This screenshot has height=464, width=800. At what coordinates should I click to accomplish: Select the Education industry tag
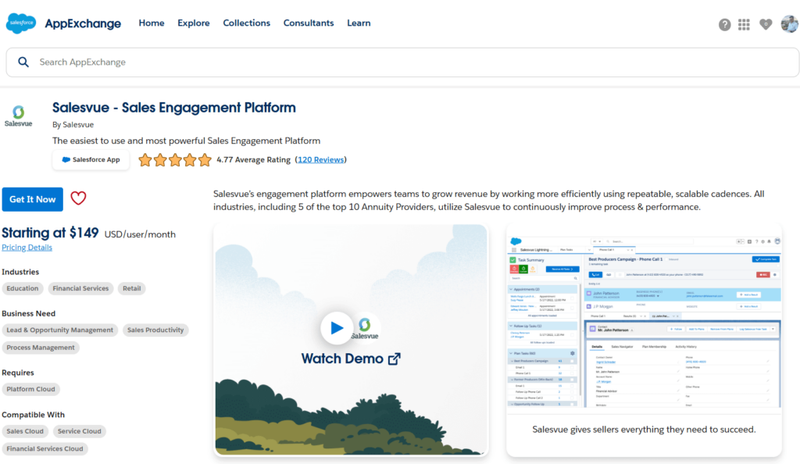[x=22, y=288]
